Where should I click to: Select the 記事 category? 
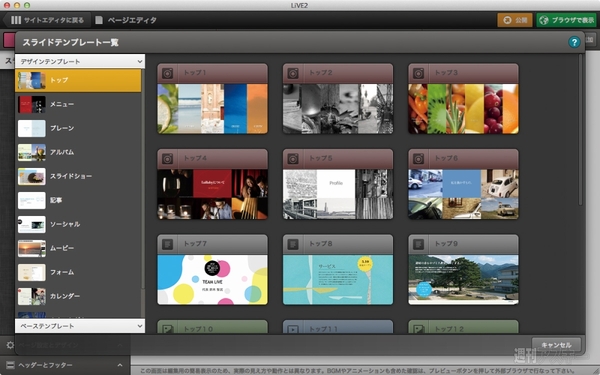point(78,200)
